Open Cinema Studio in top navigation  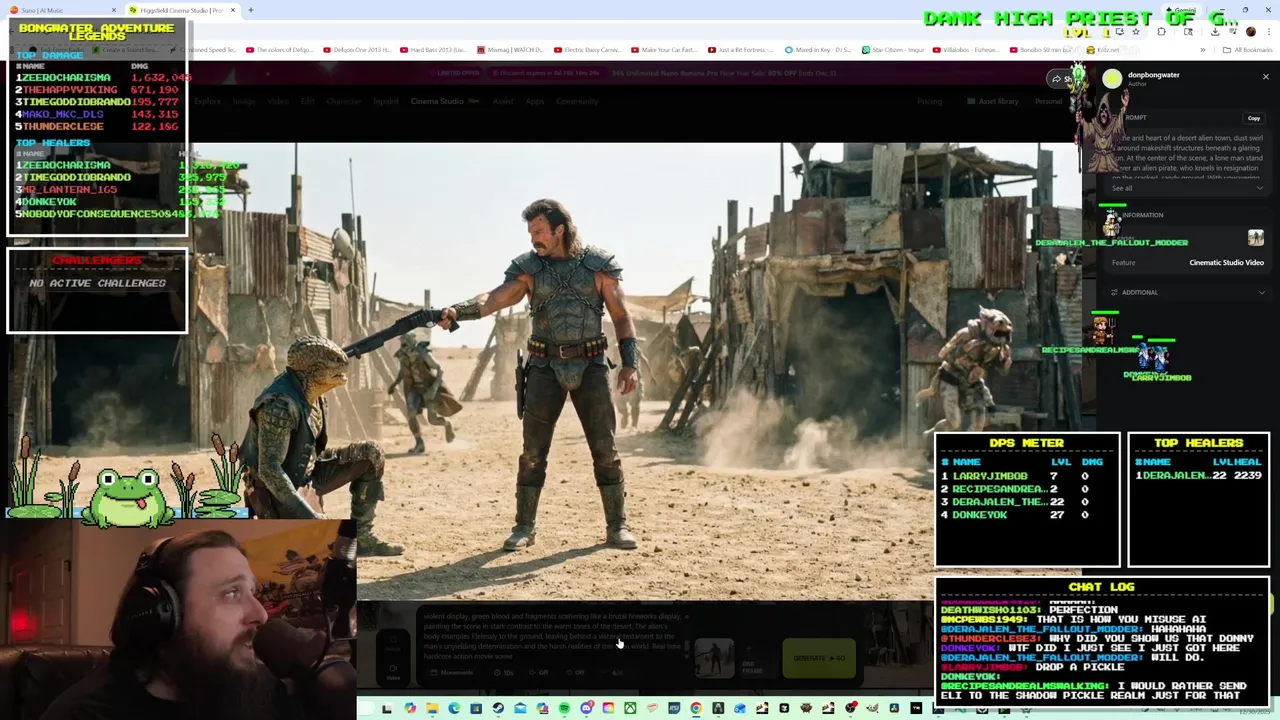437,101
